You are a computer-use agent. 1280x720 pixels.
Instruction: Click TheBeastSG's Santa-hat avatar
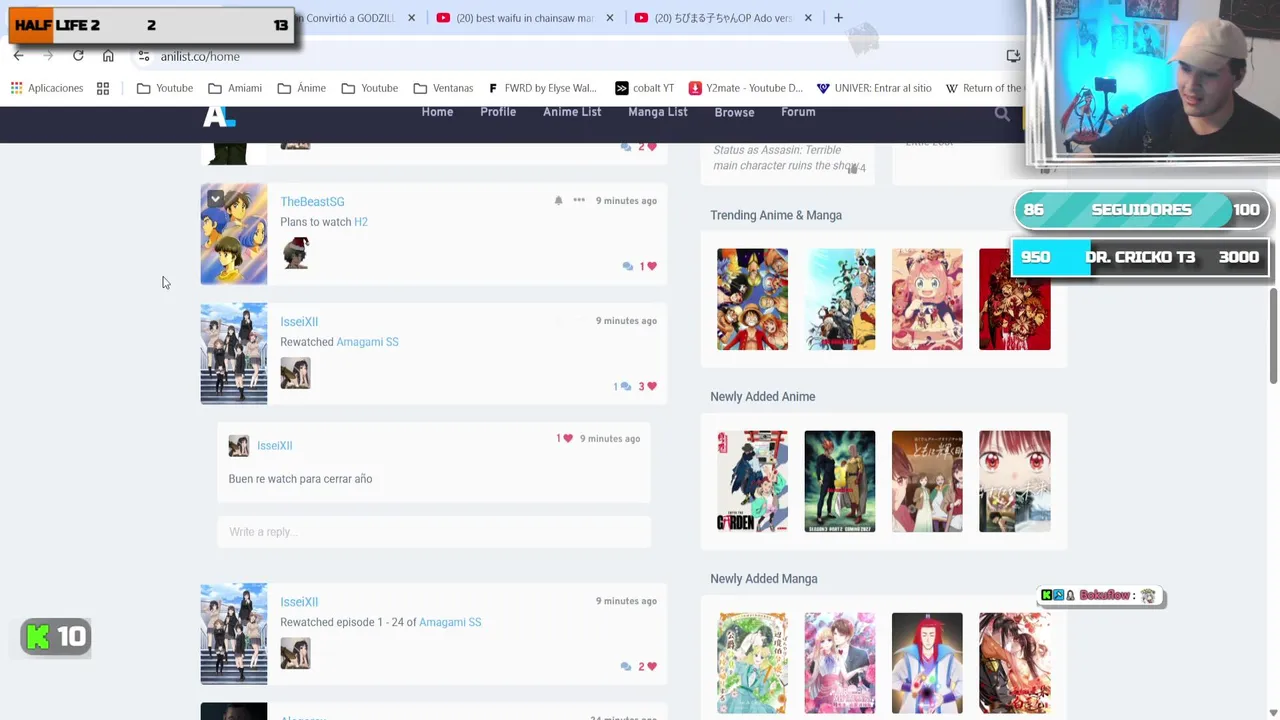click(x=295, y=253)
